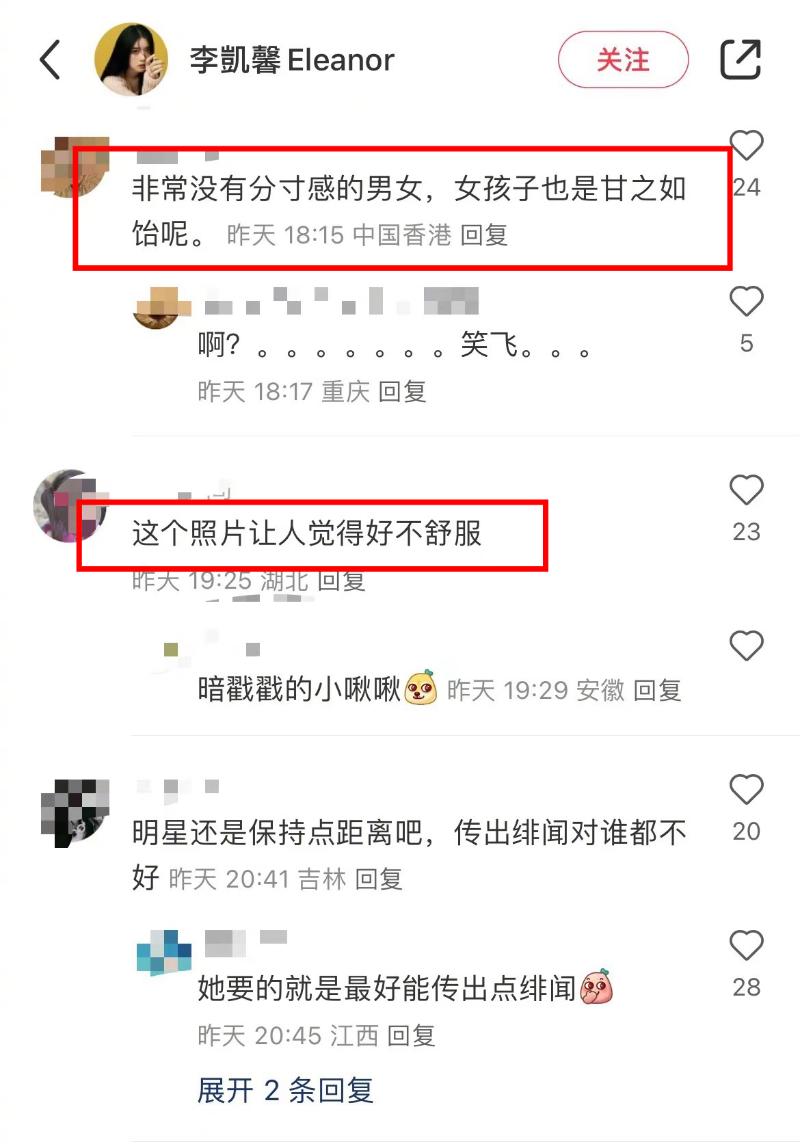This screenshot has height=1144, width=800.
Task: Expand replies via 展开 2 条回复
Action: (x=285, y=1091)
